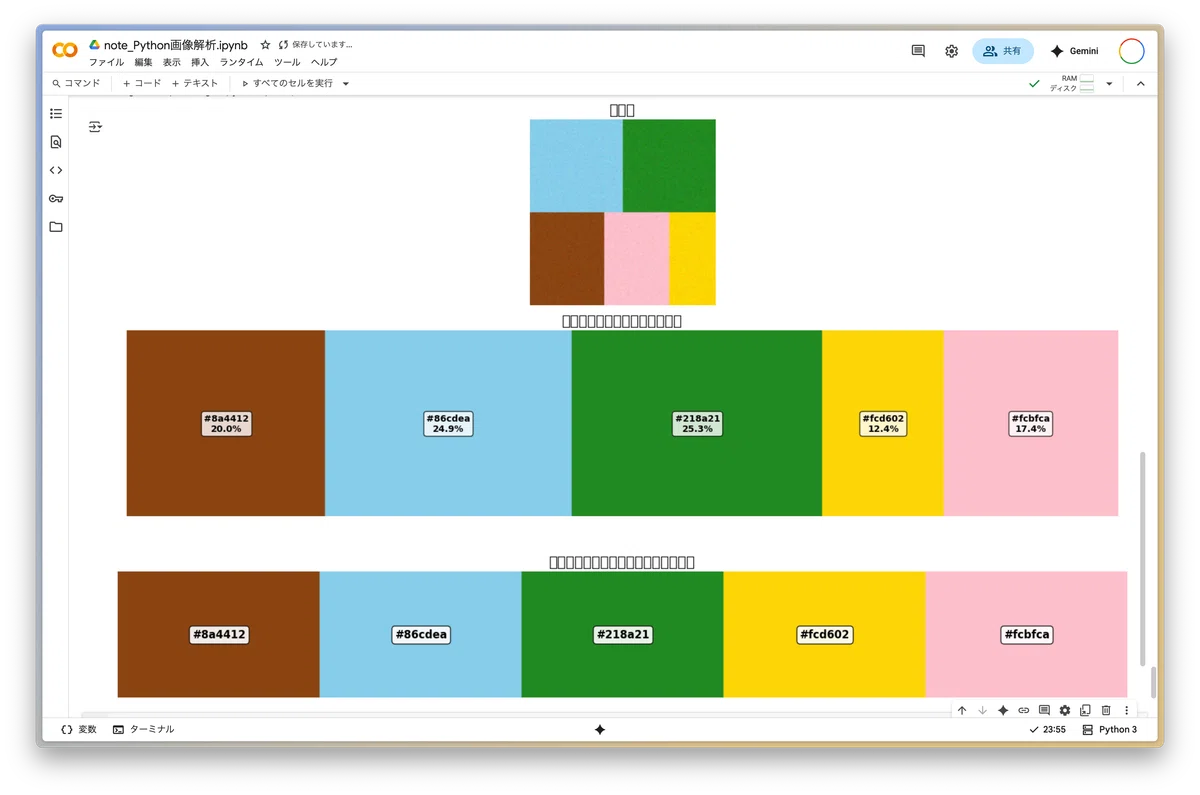
Task: Delete the cell with the trash icon
Action: click(1106, 710)
